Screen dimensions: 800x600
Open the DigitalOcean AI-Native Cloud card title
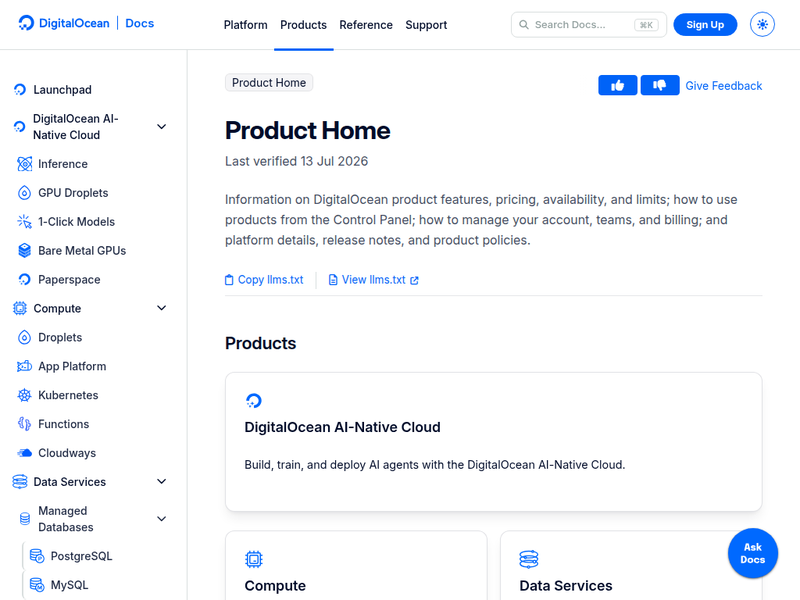(342, 427)
